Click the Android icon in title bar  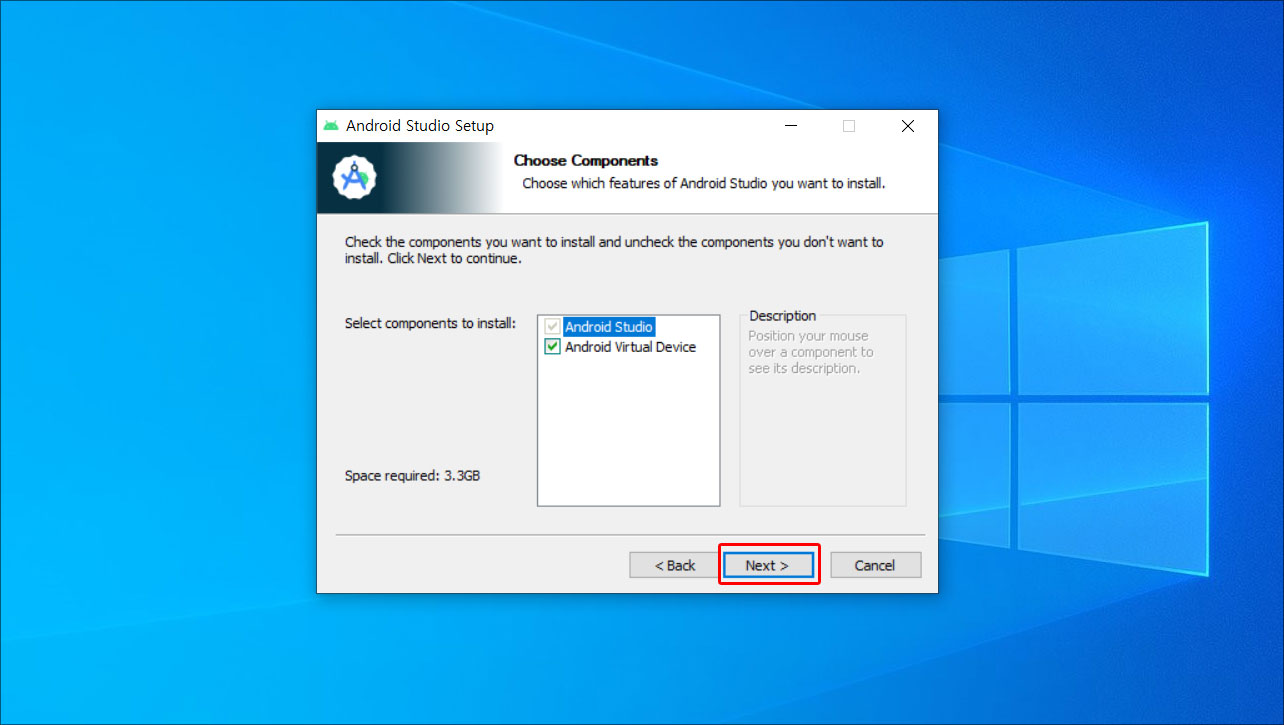[x=331, y=126]
